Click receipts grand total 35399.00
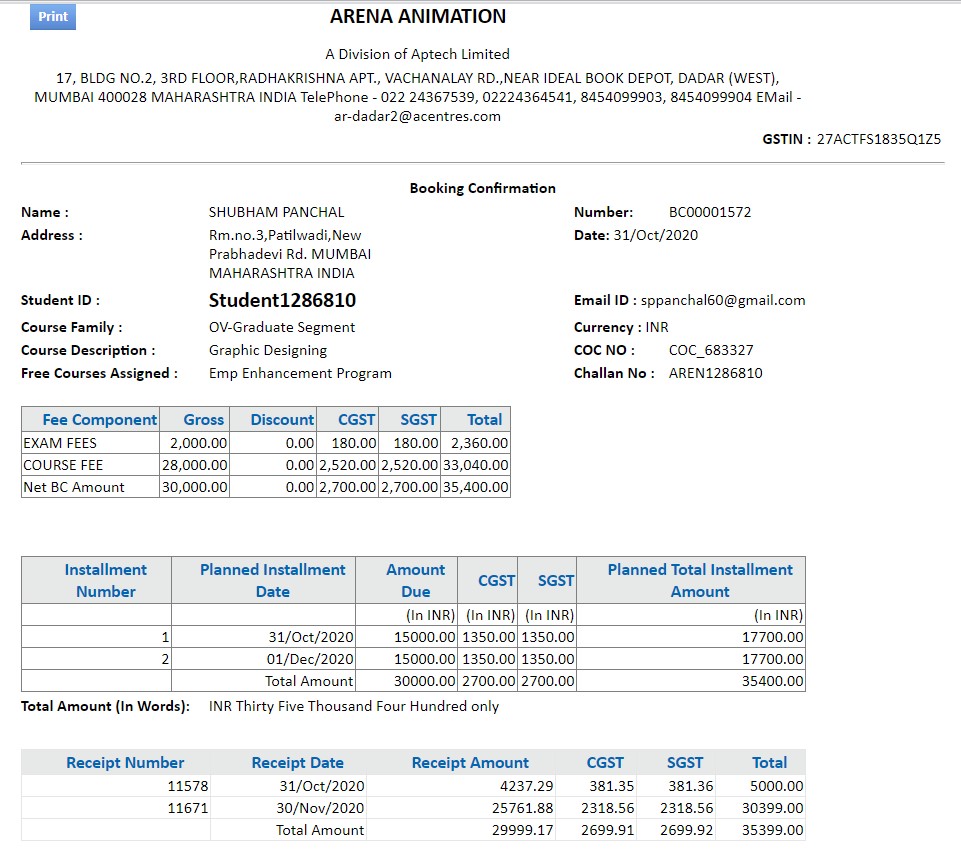Viewport: 961px width, 853px height. (x=772, y=830)
